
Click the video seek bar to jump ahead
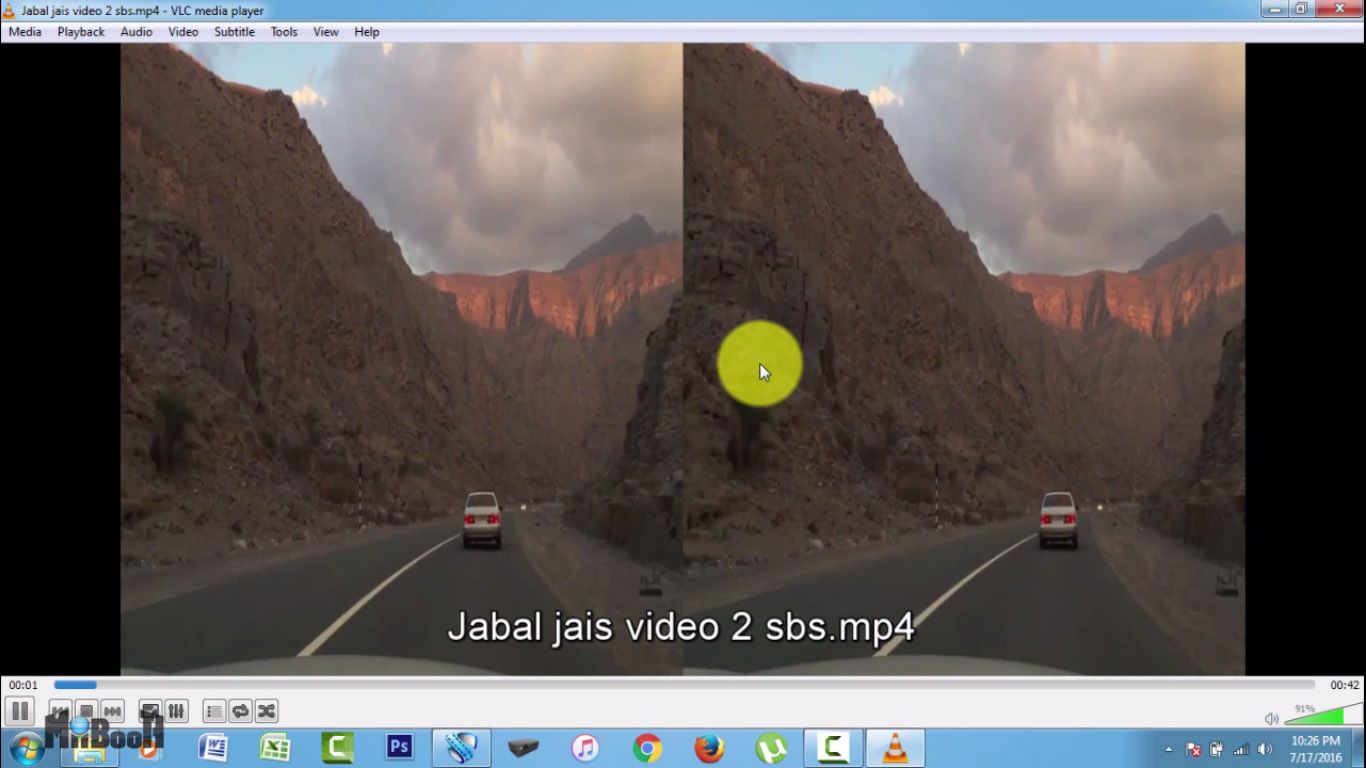pyautogui.click(x=600, y=685)
